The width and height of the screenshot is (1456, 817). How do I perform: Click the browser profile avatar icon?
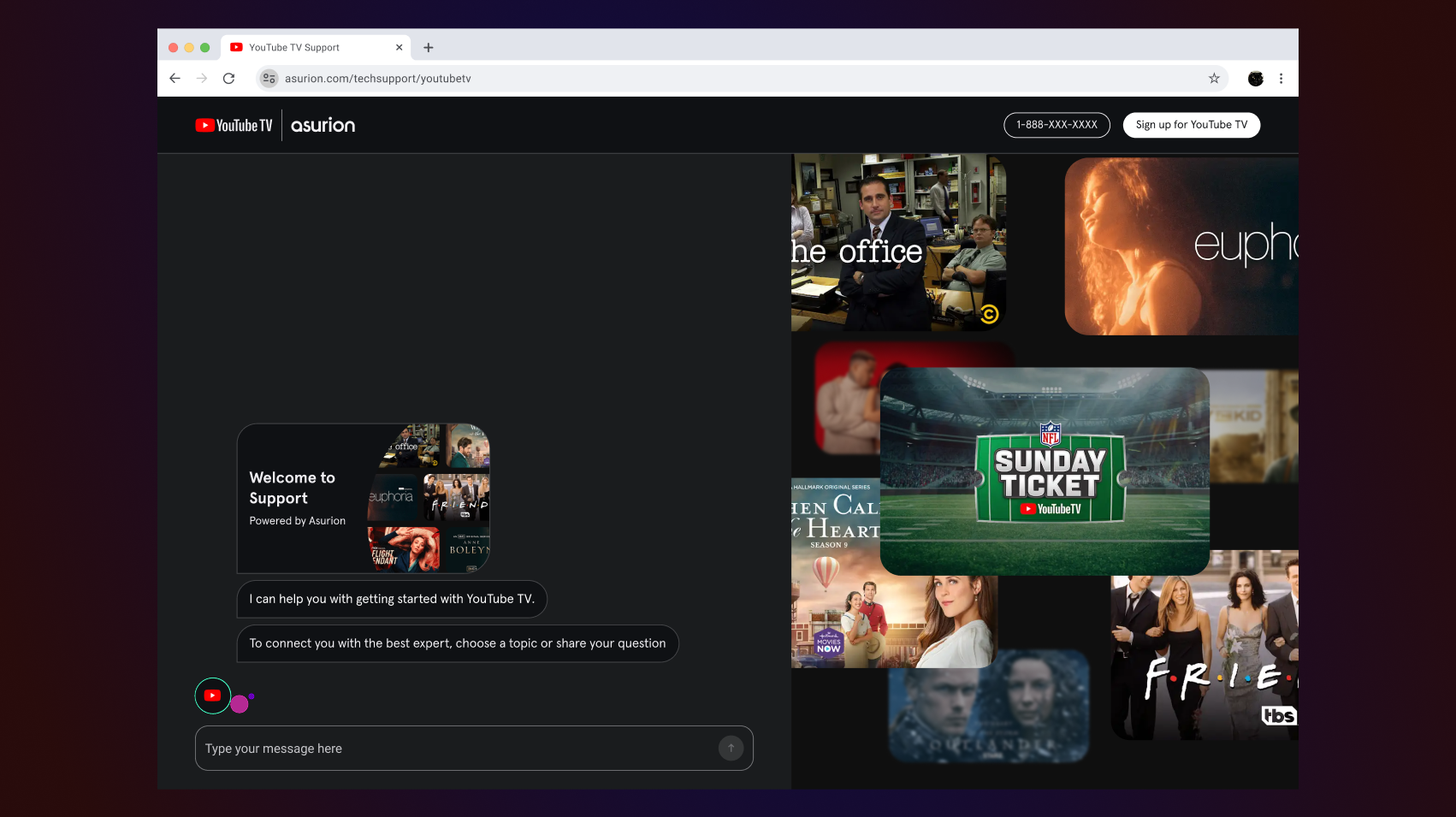1255,79
